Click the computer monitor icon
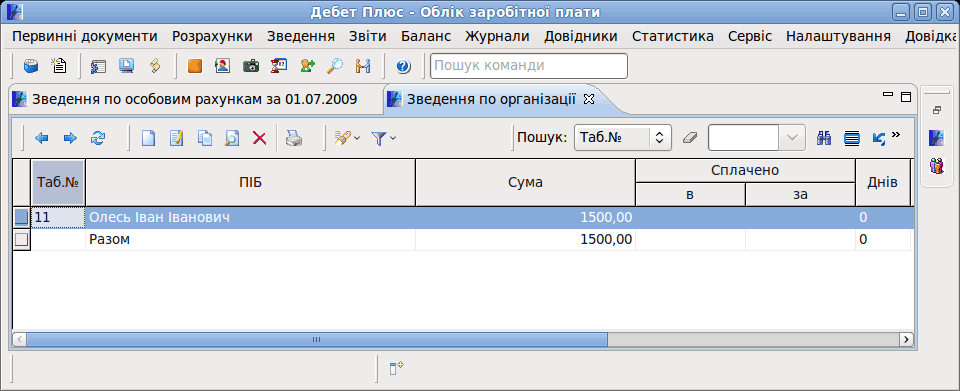 pos(127,66)
